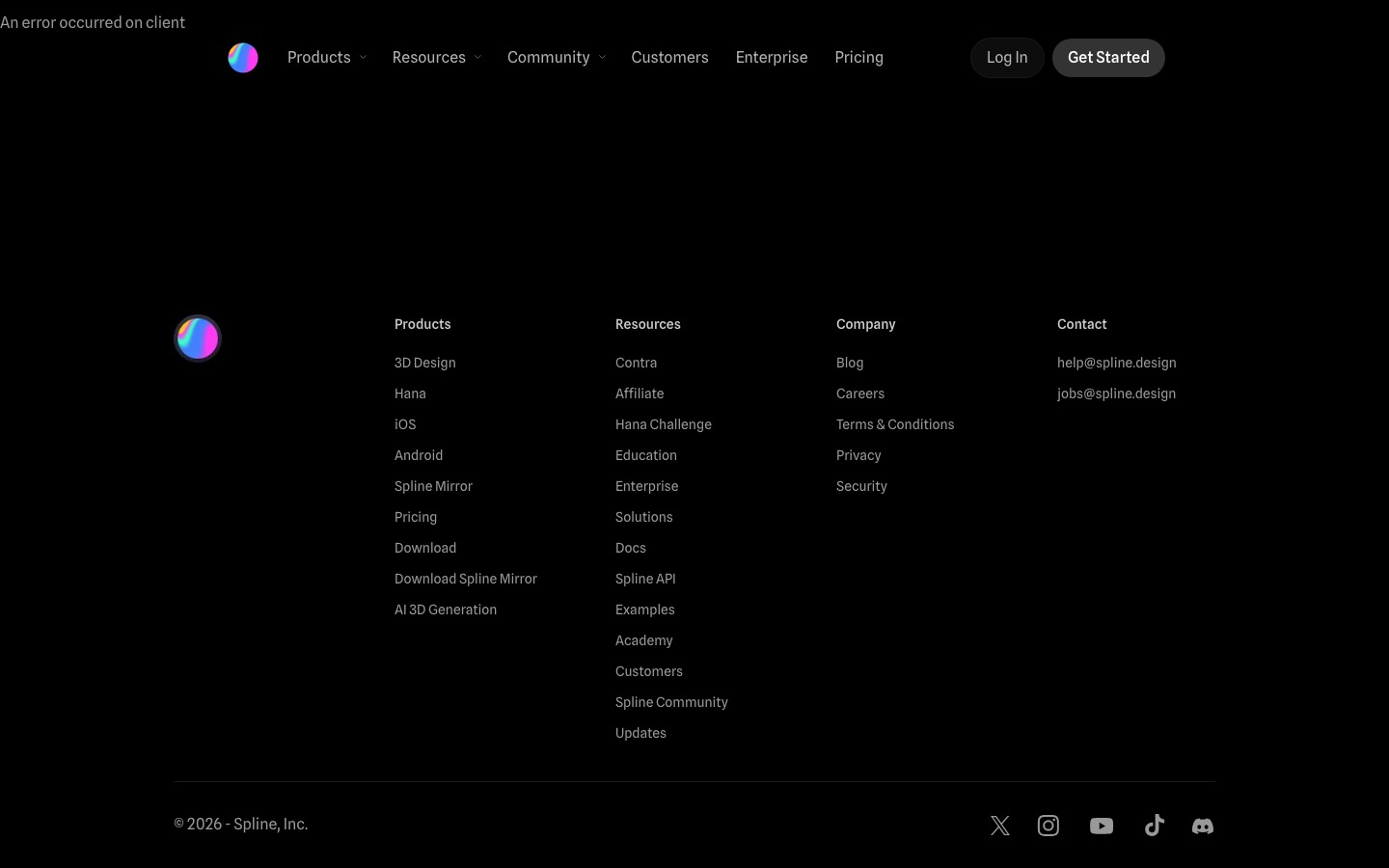Open the AI 3D Generation link
1389x868 pixels.
pos(446,610)
